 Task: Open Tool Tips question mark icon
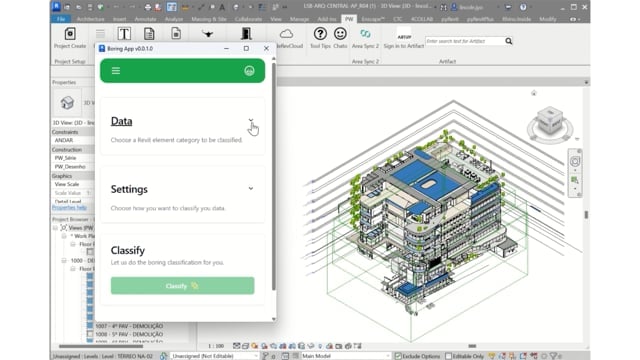(x=320, y=33)
